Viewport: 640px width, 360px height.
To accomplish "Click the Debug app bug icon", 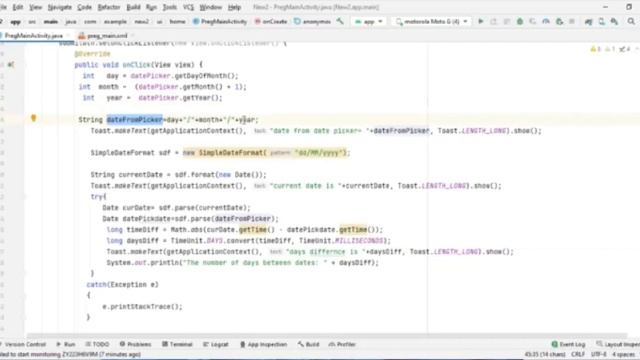I will (x=520, y=21).
